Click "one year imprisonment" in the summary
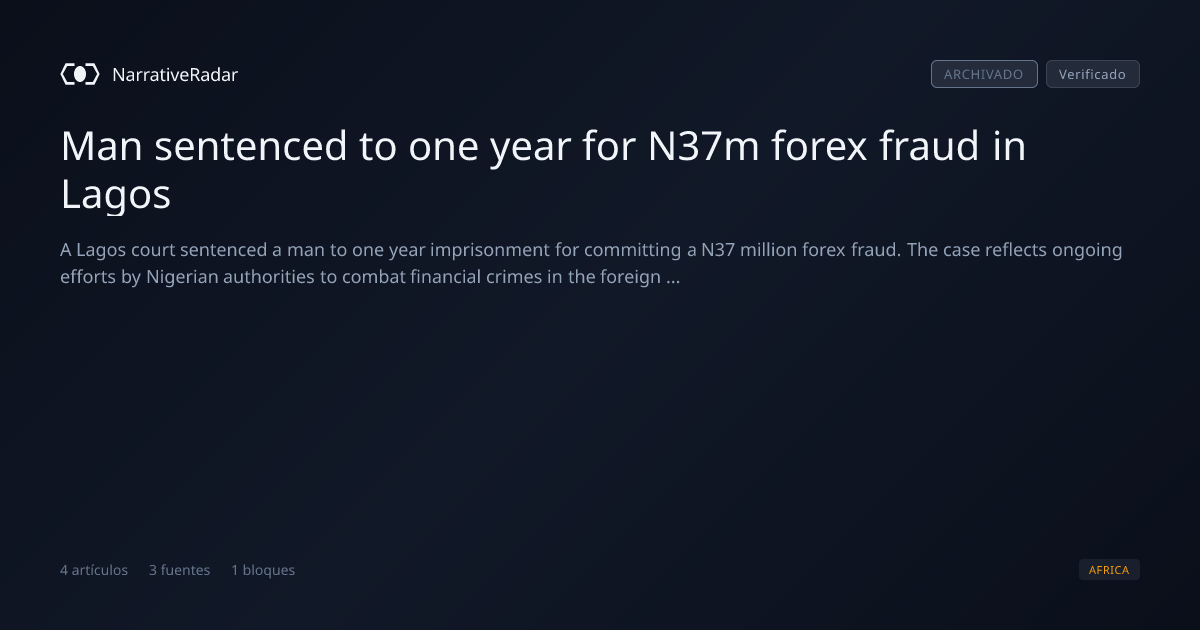Image resolution: width=1200 pixels, height=630 pixels. pos(457,250)
